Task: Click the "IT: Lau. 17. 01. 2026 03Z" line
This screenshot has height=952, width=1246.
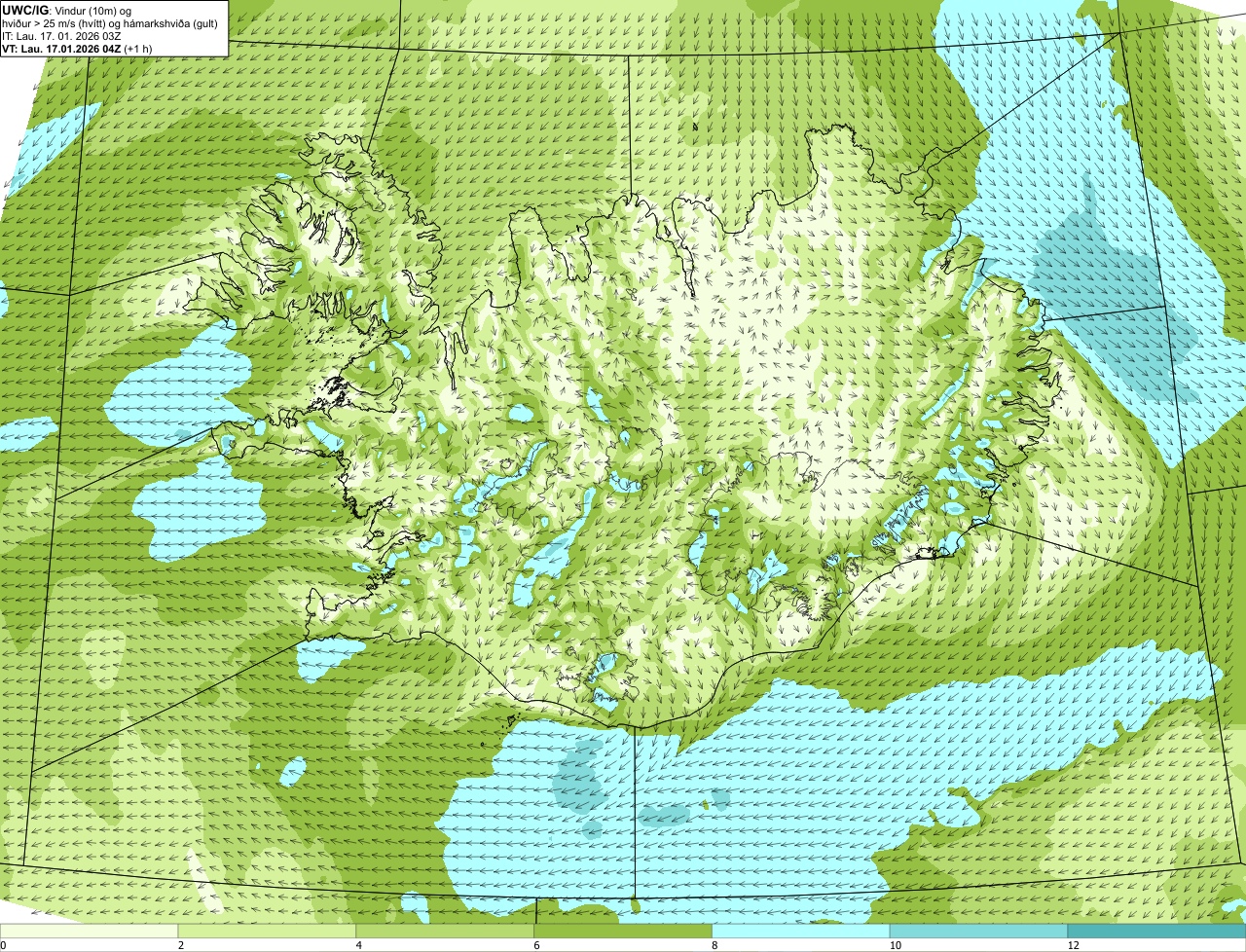Action: click(x=61, y=35)
